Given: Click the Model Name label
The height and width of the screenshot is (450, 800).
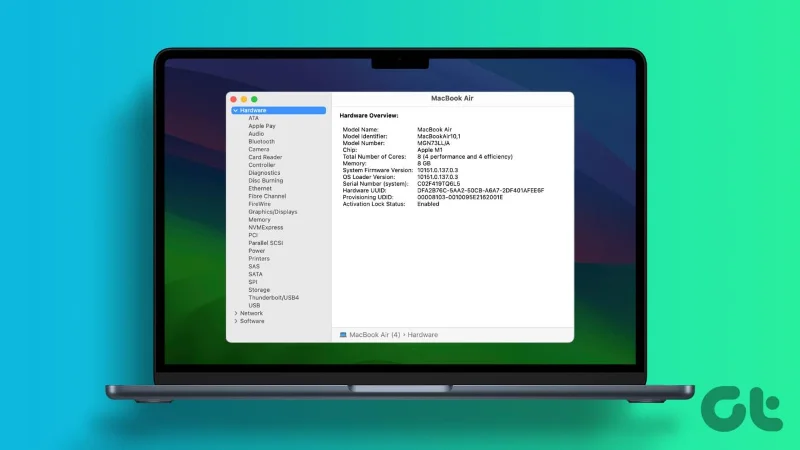Looking at the screenshot, I should tap(360, 130).
